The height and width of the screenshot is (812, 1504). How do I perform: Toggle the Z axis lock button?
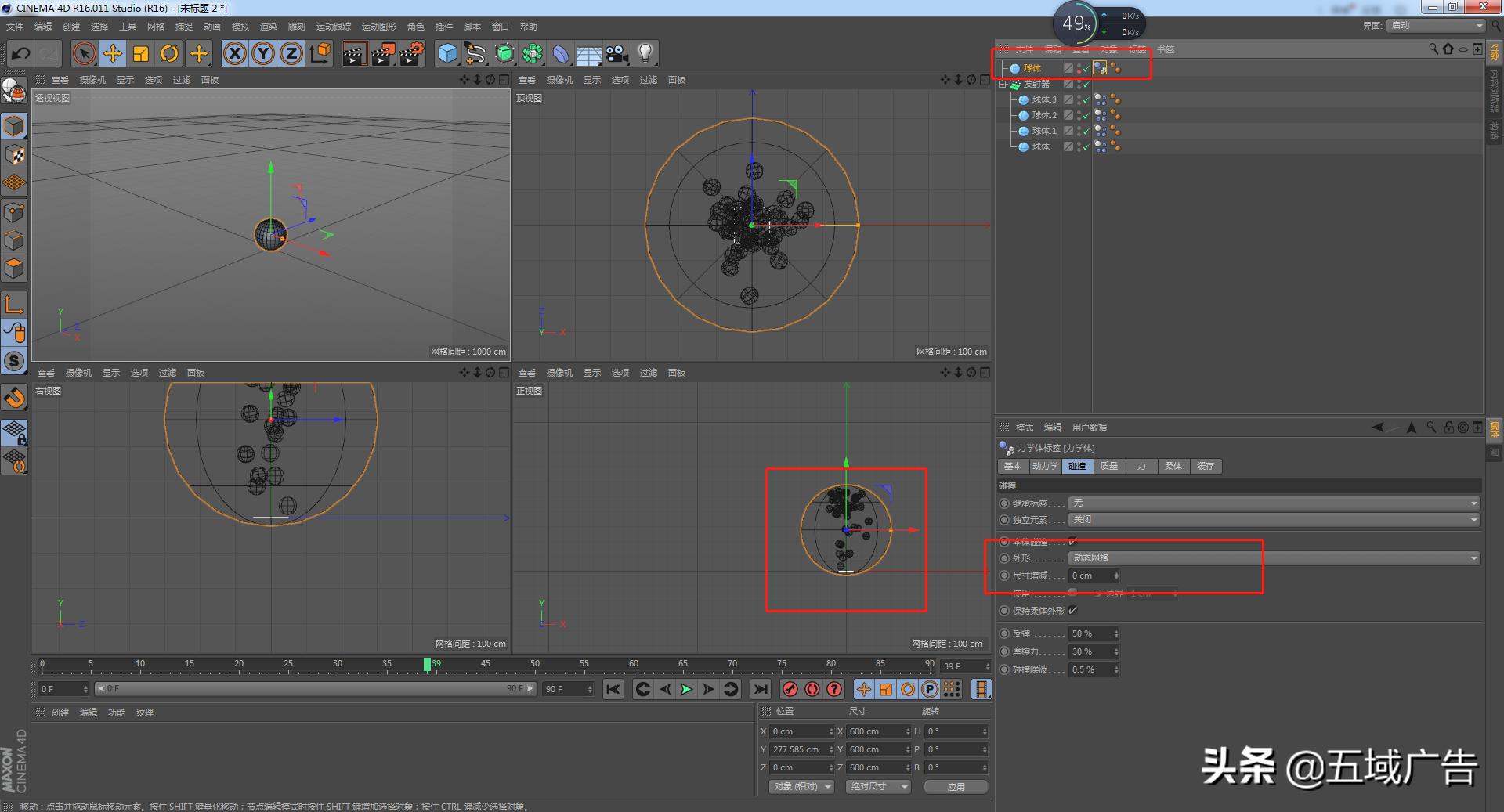291,54
